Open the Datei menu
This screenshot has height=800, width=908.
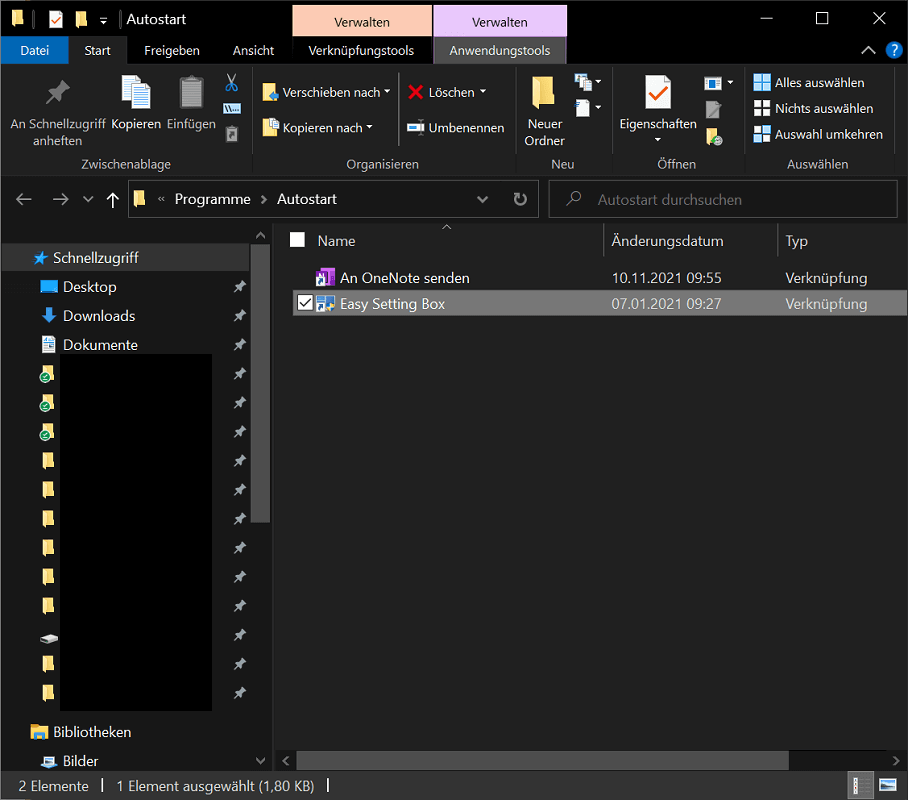35,50
